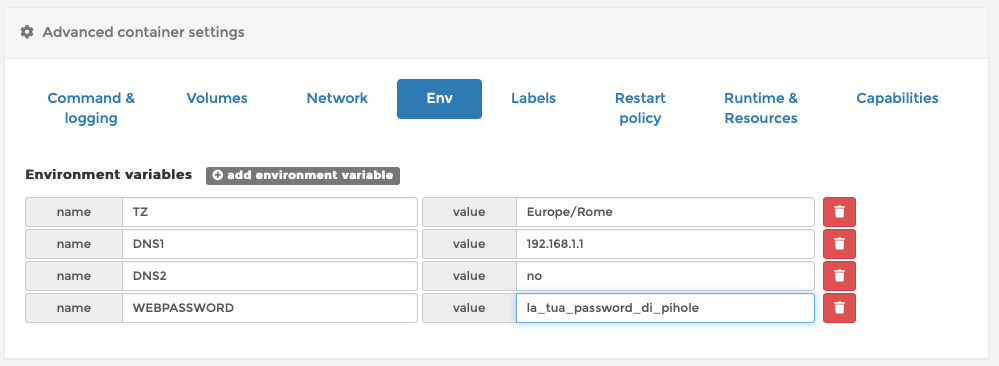This screenshot has height=366, width=999.
Task: Go to the Network tab
Action: pos(337,98)
